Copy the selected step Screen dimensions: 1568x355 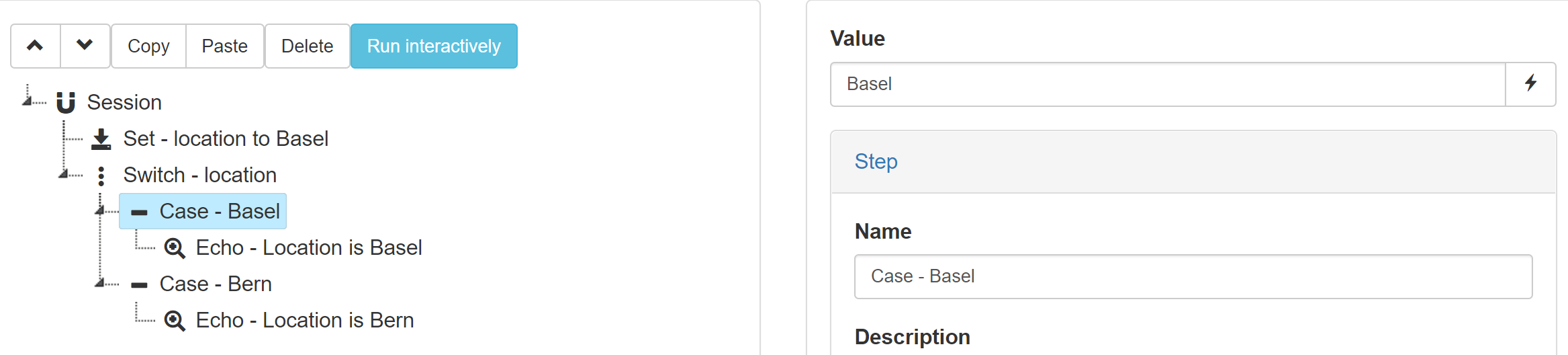point(148,46)
